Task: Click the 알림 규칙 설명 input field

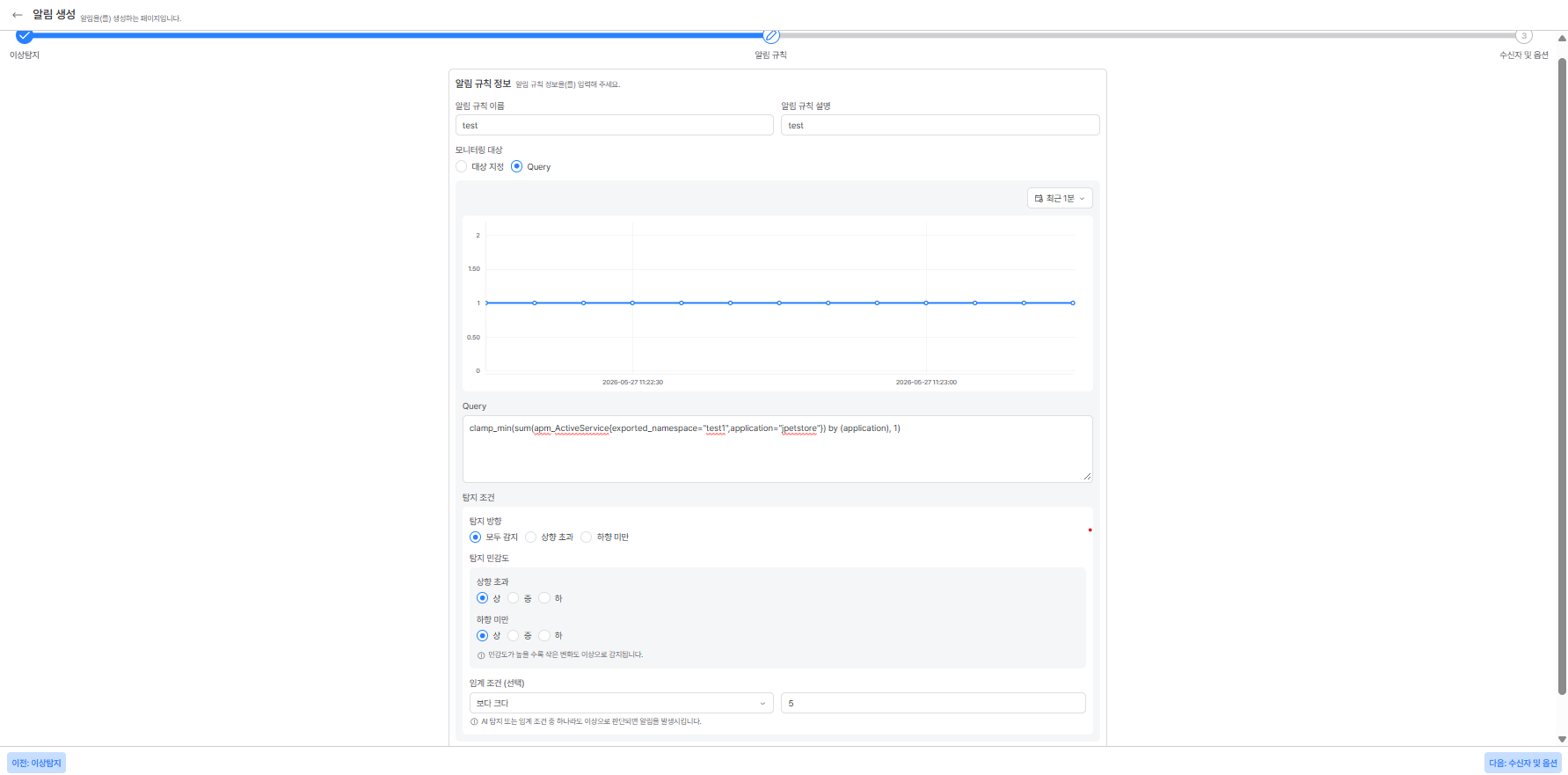Action: point(940,125)
